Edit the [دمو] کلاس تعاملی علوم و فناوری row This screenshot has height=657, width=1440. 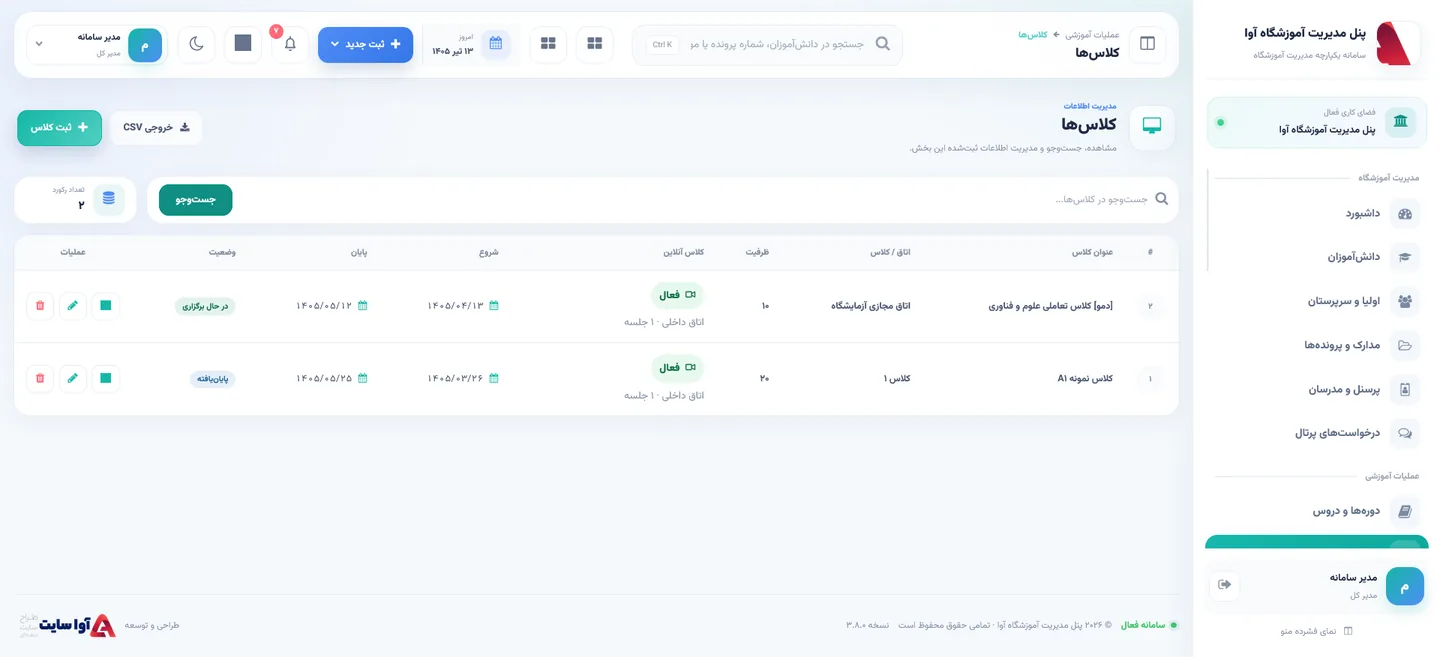click(73, 305)
